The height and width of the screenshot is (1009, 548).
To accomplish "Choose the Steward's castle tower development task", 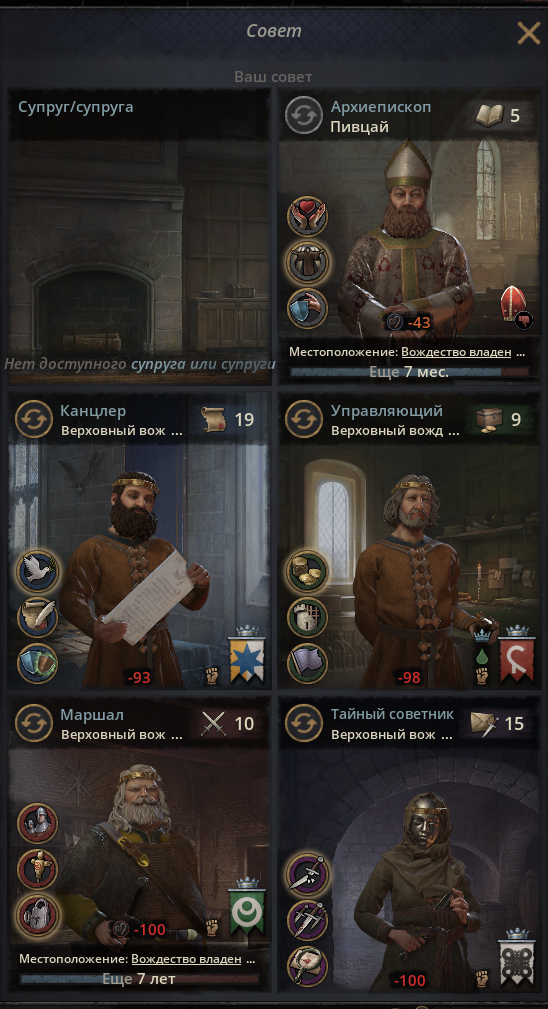I will coord(307,617).
